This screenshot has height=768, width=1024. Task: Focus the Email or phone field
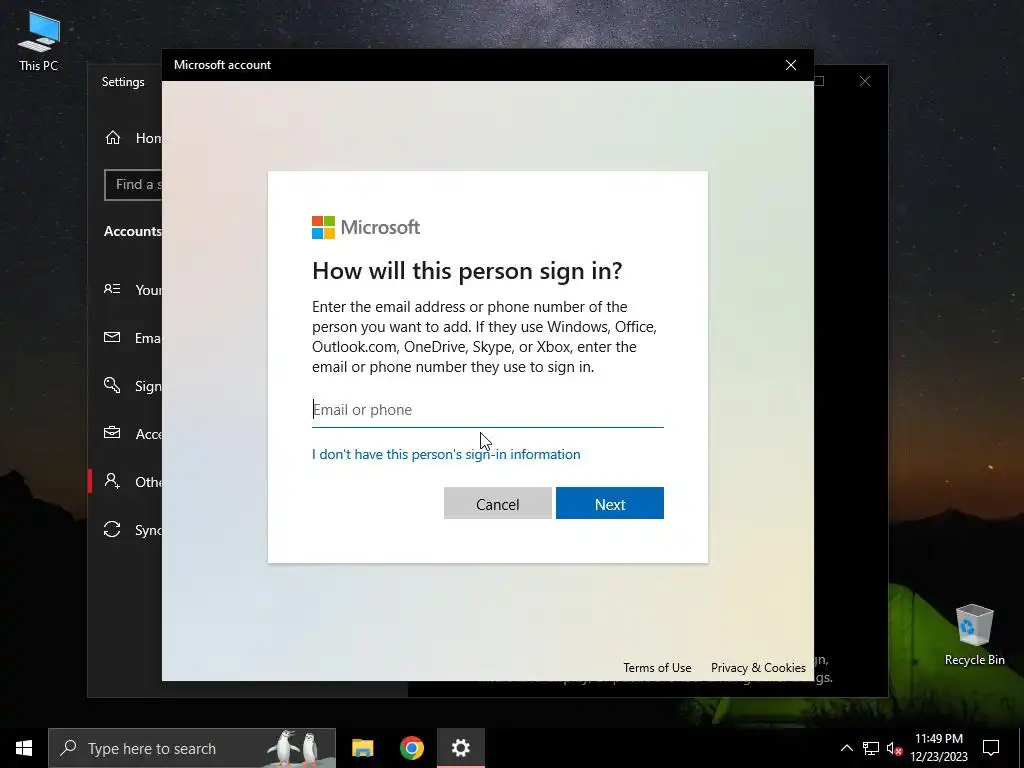coord(488,410)
